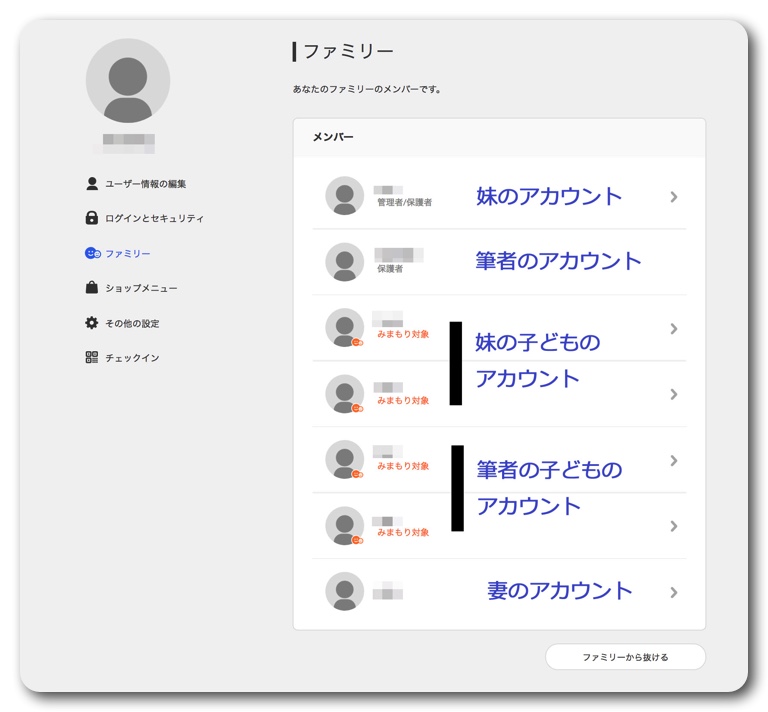Image resolution: width=768 pixels, height=712 pixels.
Task: Open the チェックイン menu link
Action: (132, 357)
